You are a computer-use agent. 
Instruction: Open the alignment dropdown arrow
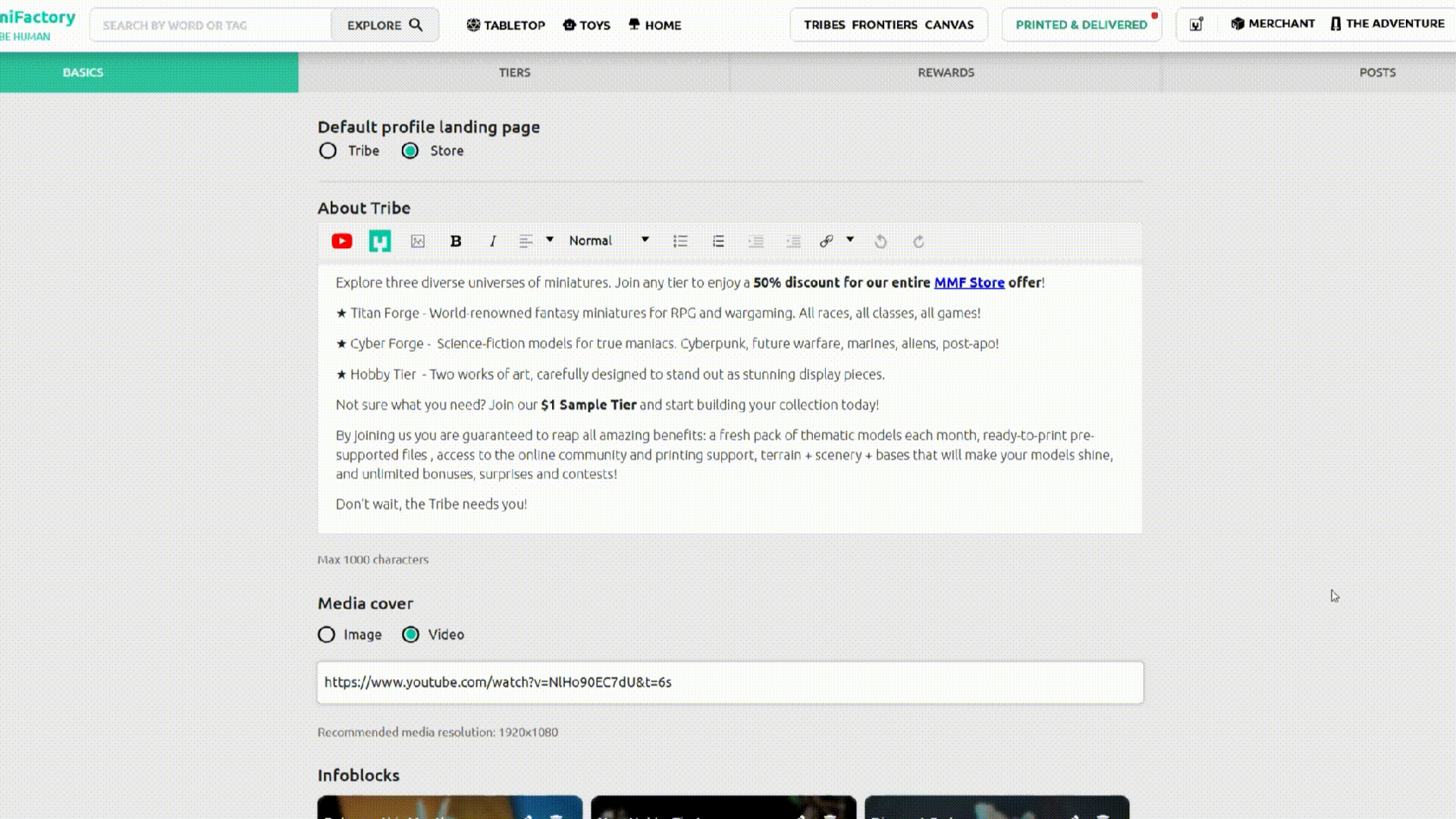click(x=550, y=240)
